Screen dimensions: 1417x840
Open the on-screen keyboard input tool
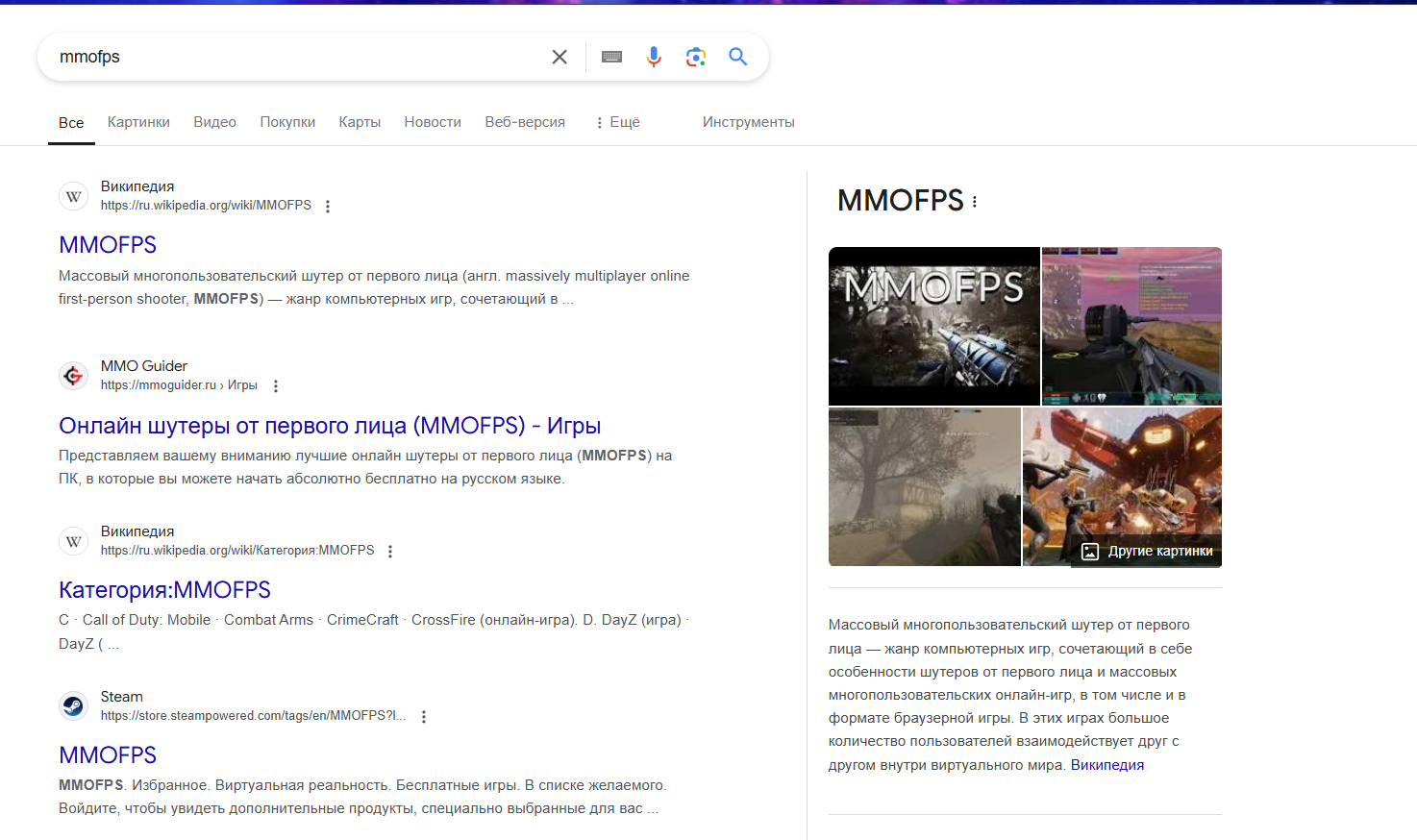pos(611,57)
